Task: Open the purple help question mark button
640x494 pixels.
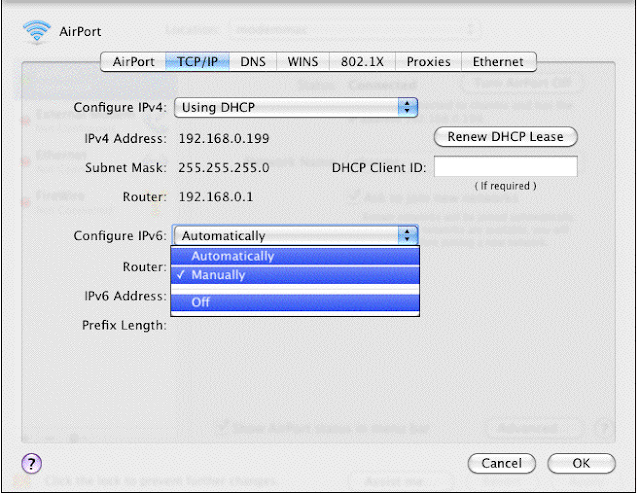Action: (31, 464)
